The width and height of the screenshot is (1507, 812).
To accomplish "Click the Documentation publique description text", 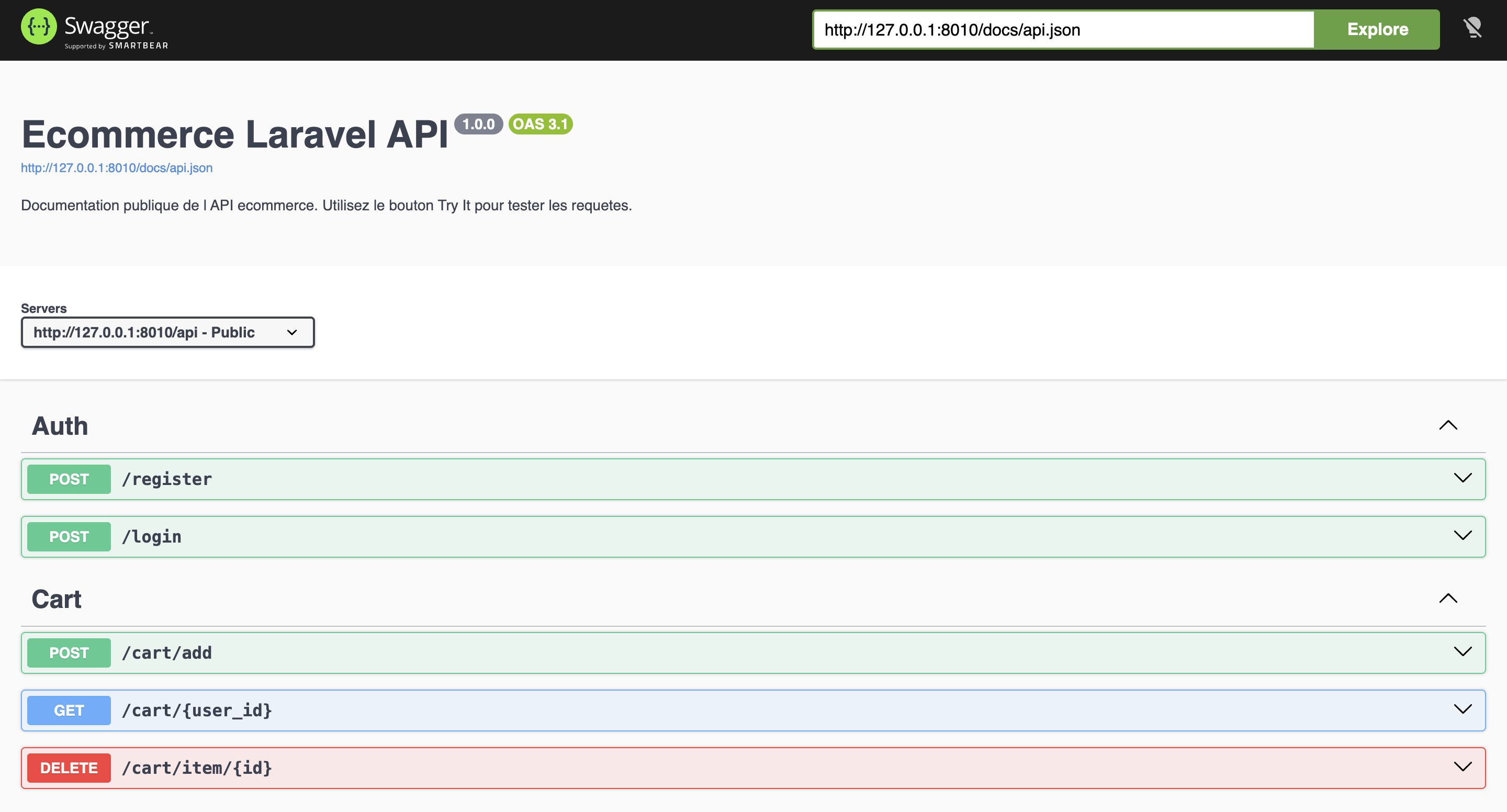I will tap(327, 205).
